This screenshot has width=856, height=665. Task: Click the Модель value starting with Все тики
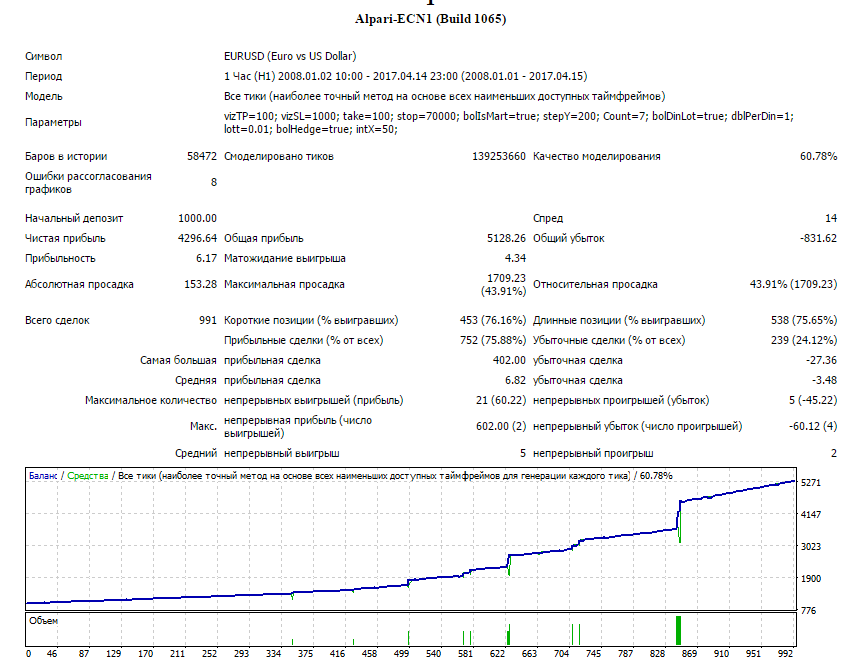pos(444,97)
